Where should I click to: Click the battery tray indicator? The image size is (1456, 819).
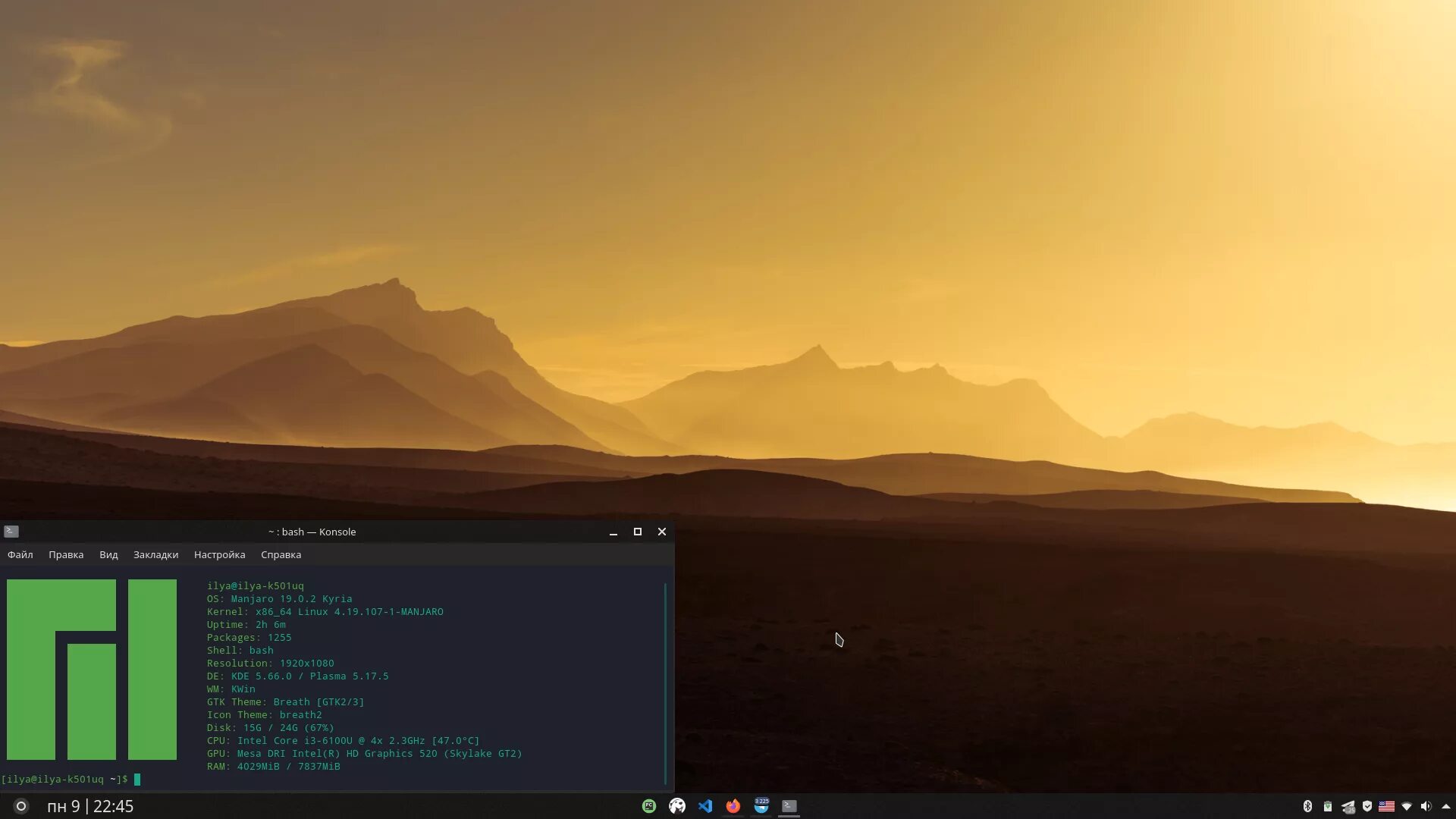1327,806
